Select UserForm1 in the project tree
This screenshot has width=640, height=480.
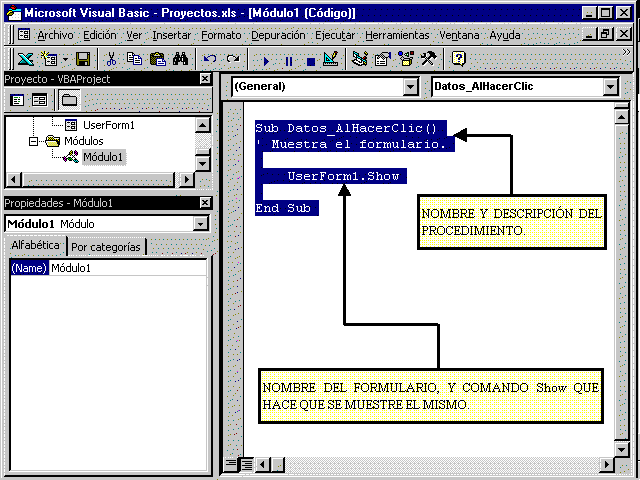(x=109, y=125)
